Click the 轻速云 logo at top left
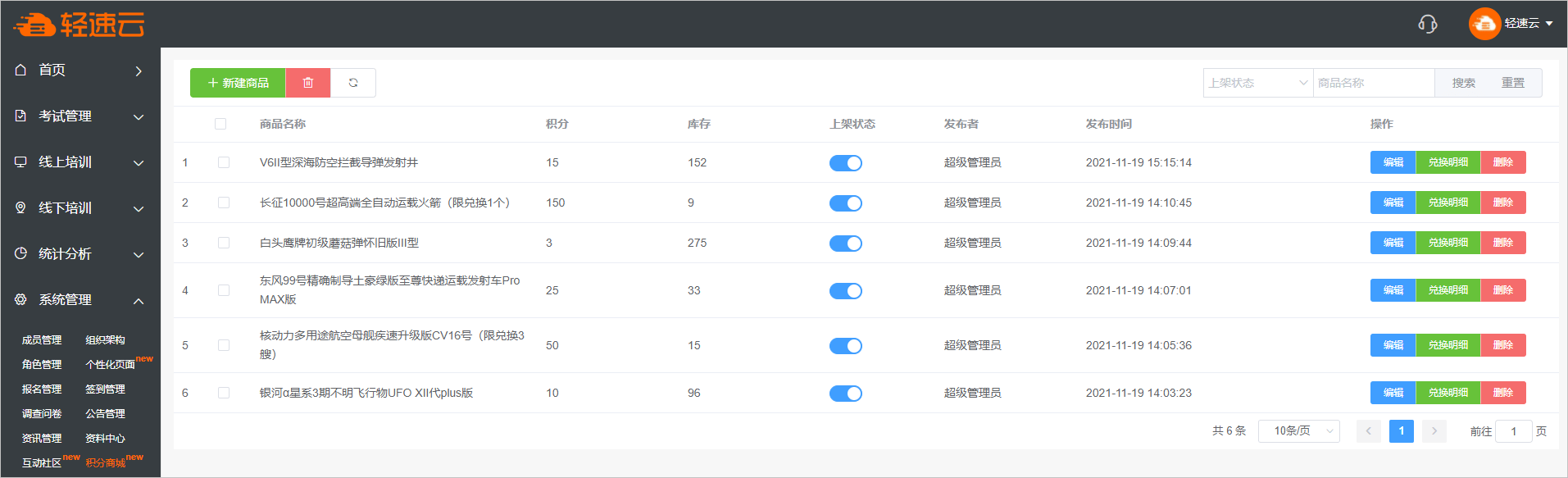This screenshot has height=478, width=1568. [80, 25]
